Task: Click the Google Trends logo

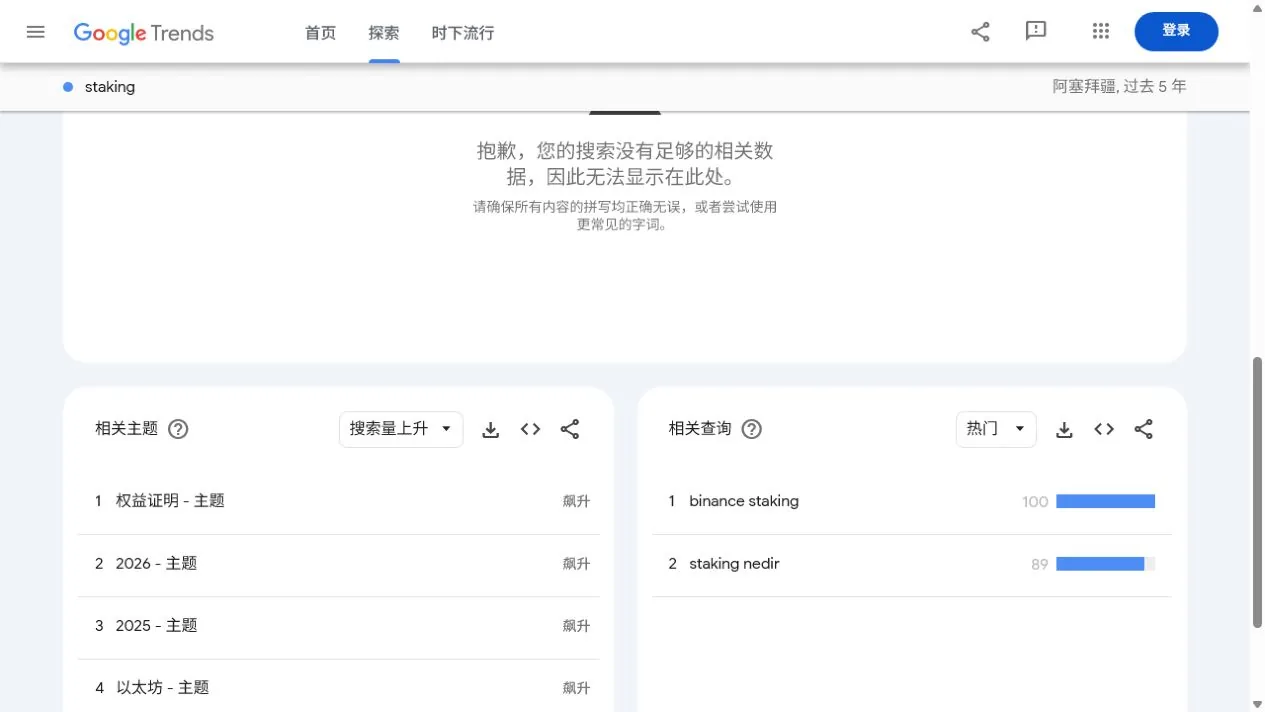Action: point(144,33)
